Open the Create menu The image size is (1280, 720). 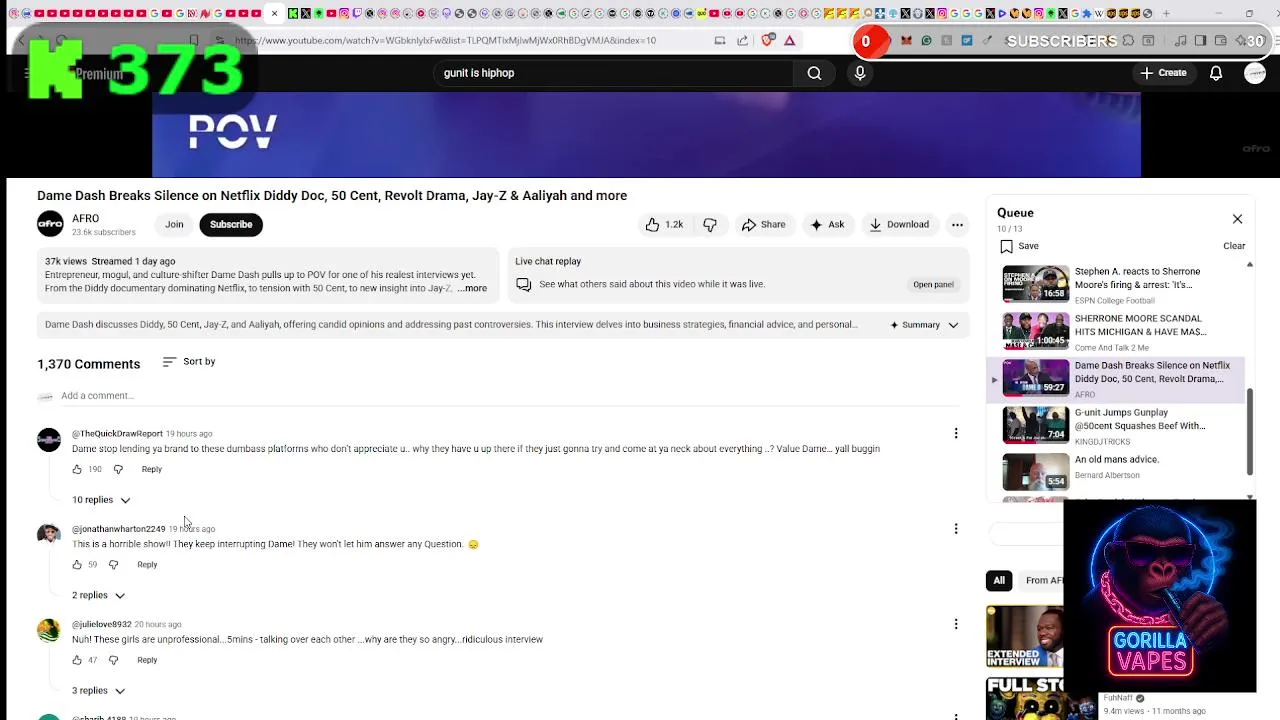point(1164,73)
